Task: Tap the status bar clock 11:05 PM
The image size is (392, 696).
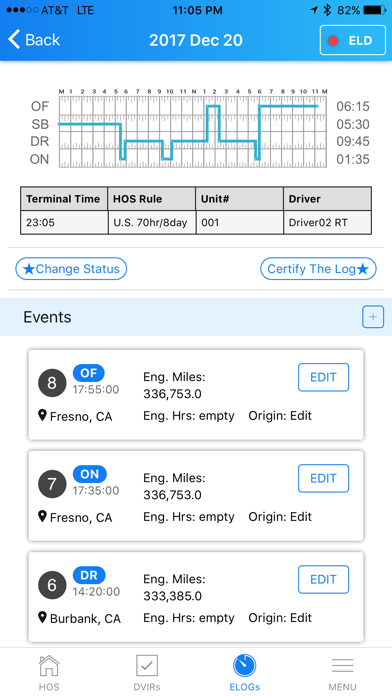Action: pyautogui.click(x=198, y=10)
